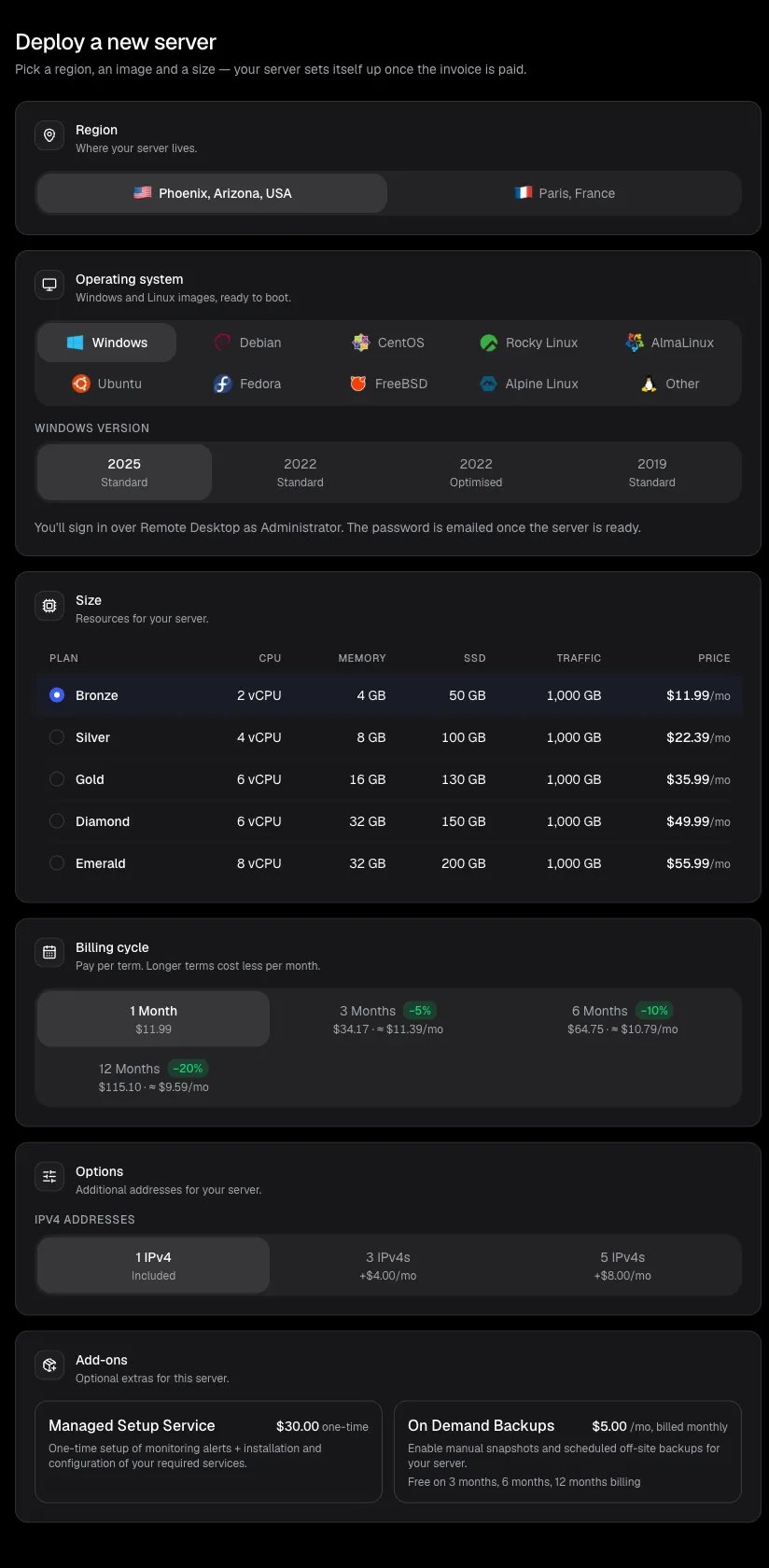Click the $30.00 one-time price text
769x1568 pixels.
[x=322, y=1426]
